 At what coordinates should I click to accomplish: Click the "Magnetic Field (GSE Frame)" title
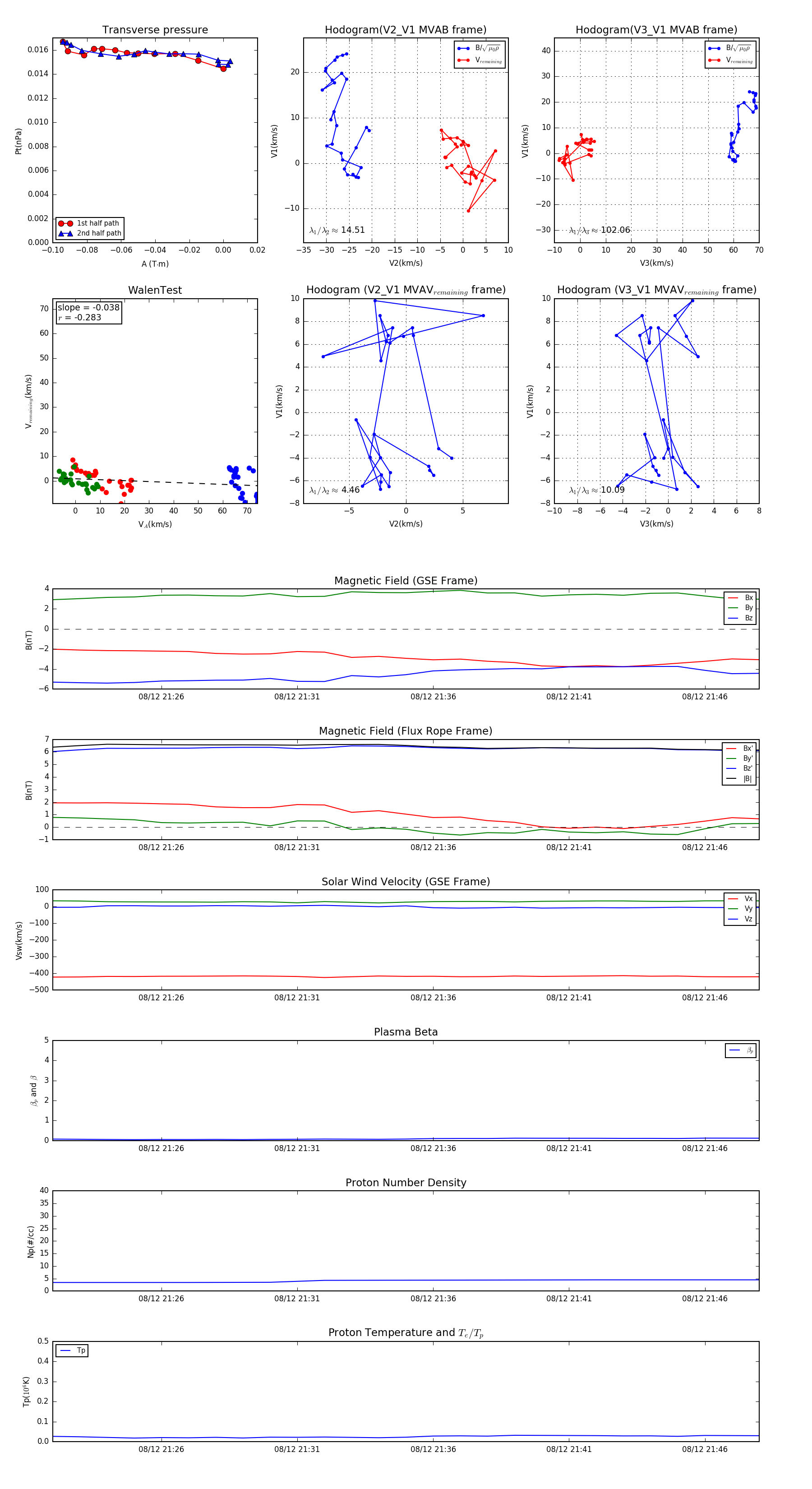click(406, 581)
